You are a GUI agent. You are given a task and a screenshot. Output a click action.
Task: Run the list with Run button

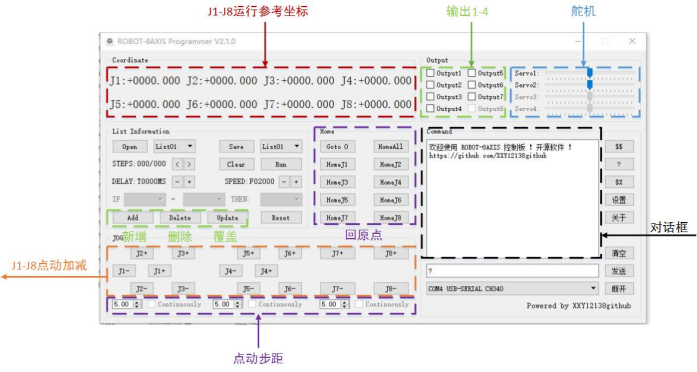coord(281,164)
